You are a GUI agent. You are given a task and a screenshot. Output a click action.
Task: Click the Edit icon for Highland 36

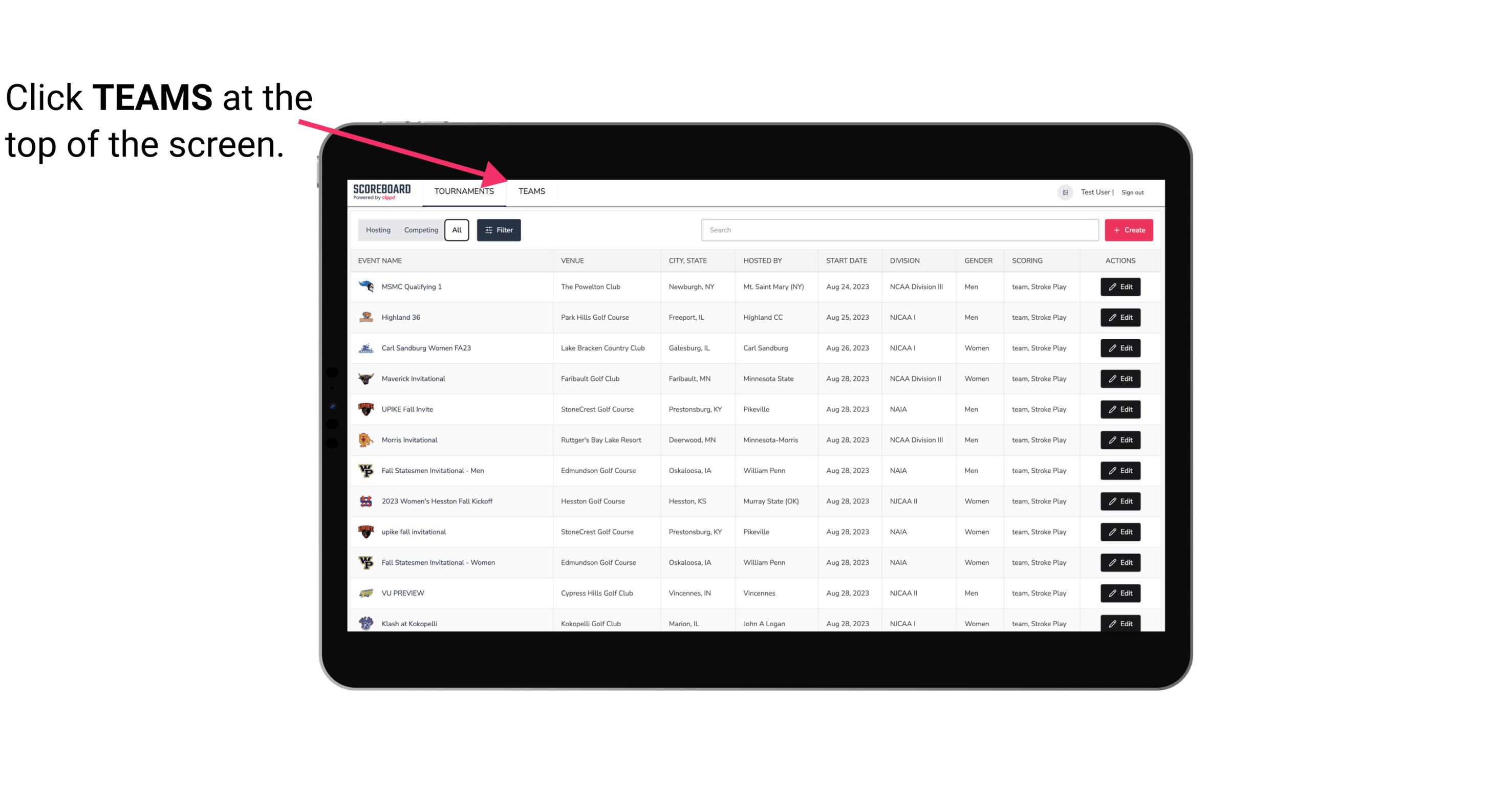click(1120, 317)
